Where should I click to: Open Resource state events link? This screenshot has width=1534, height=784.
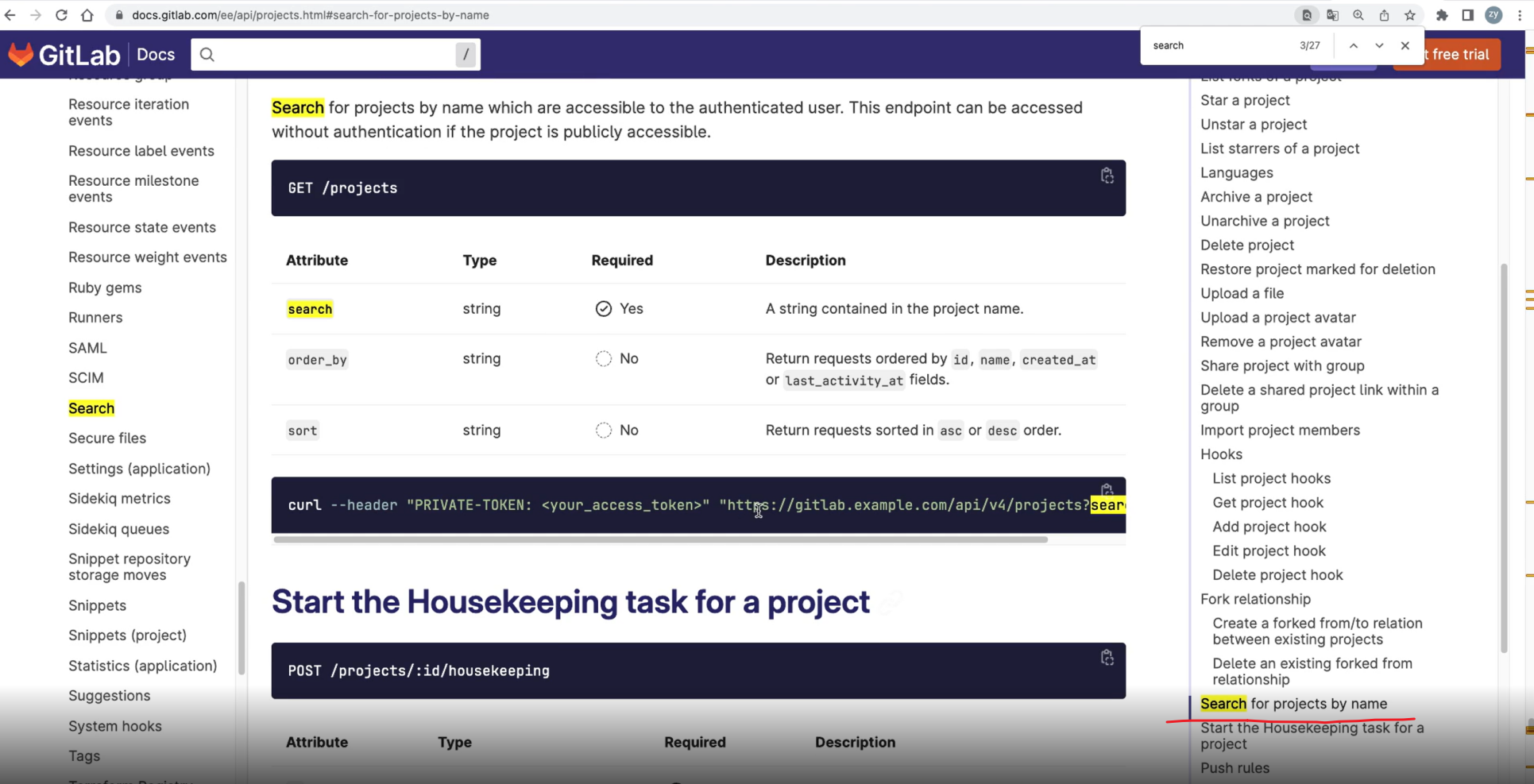(142, 227)
